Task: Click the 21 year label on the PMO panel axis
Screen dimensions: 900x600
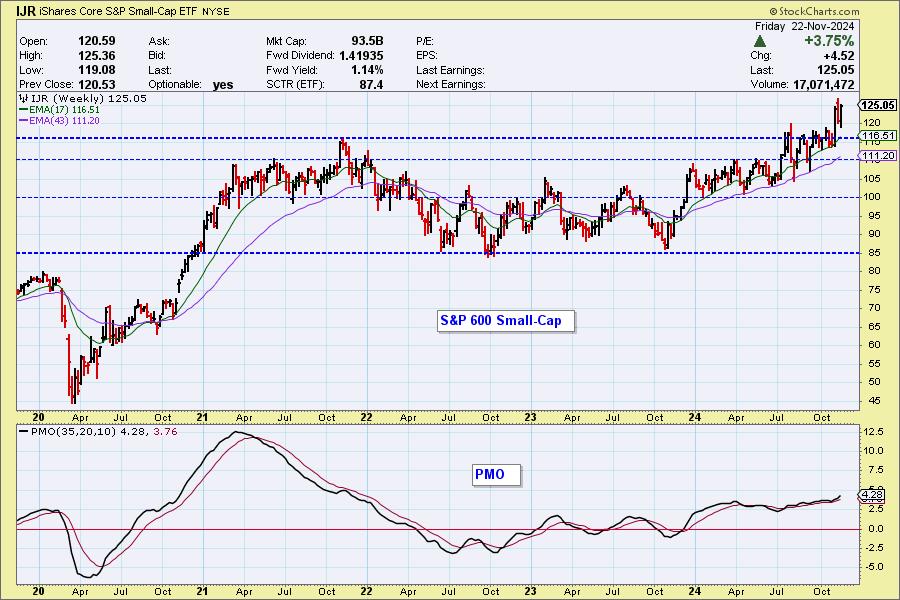Action: (202, 591)
